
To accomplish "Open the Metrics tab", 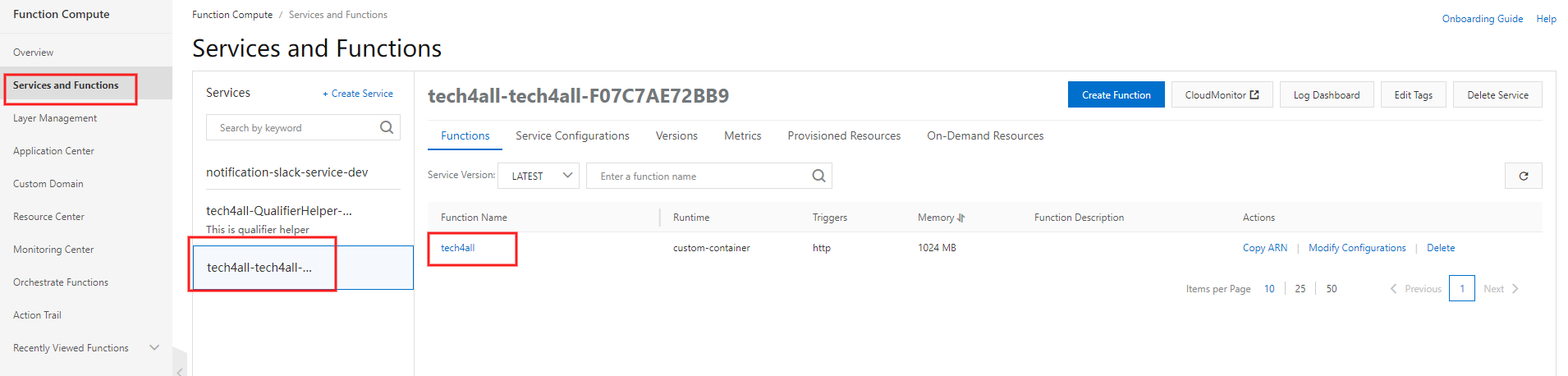I will click(742, 135).
